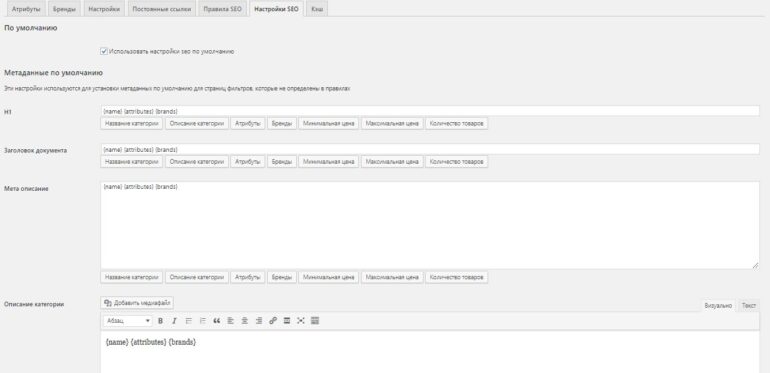
Task: Open the Атрибуты tab
Action: tap(26, 9)
